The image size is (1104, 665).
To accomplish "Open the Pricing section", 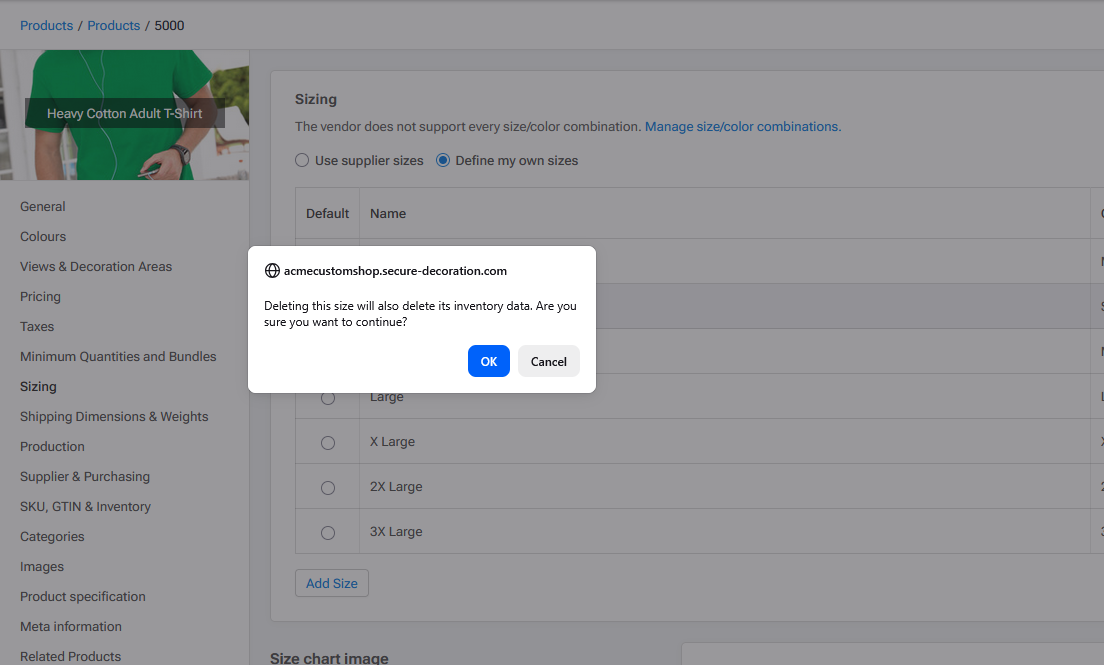I will pos(40,296).
